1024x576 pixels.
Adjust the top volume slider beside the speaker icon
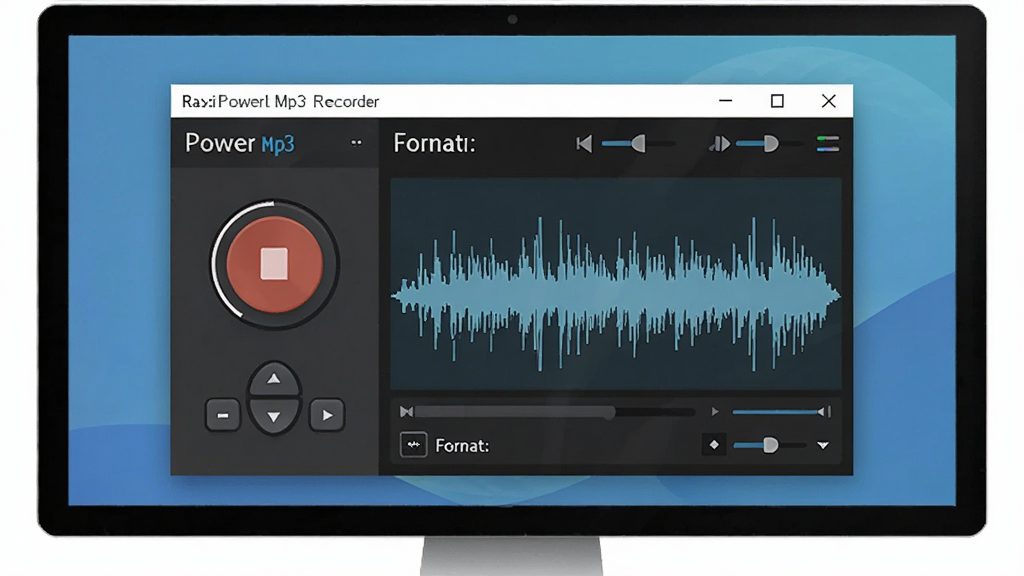tap(771, 143)
